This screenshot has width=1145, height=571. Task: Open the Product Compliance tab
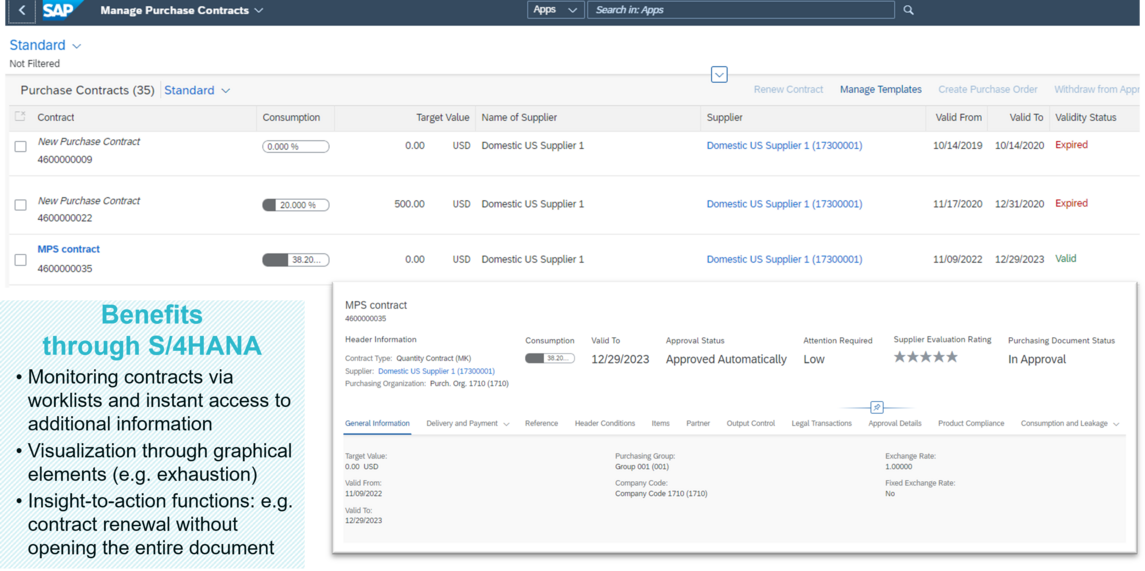click(x=971, y=424)
